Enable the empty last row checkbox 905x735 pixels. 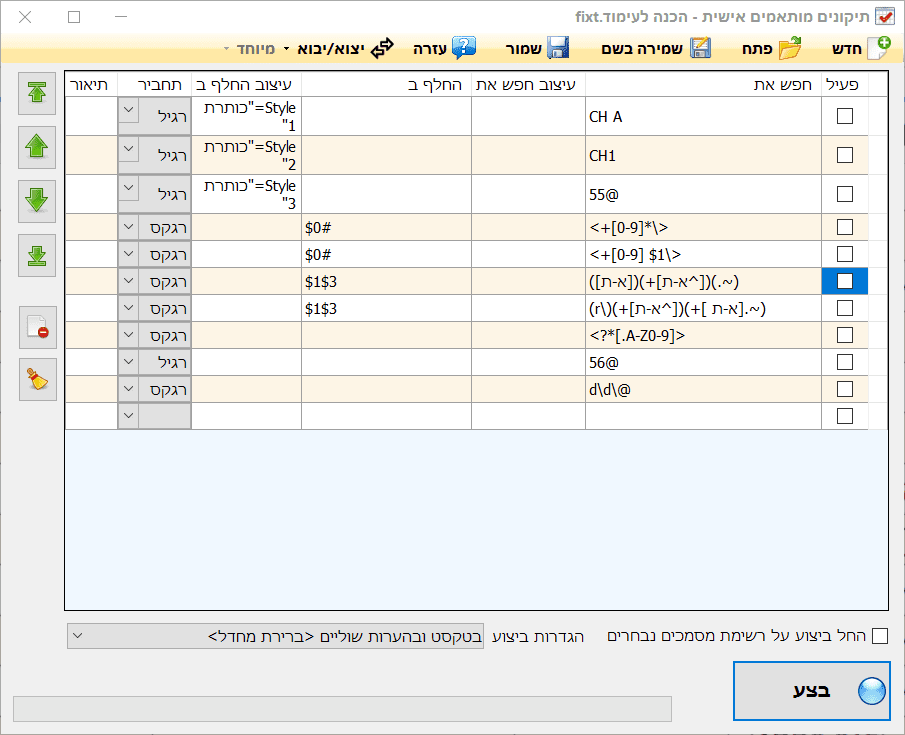pos(844,416)
